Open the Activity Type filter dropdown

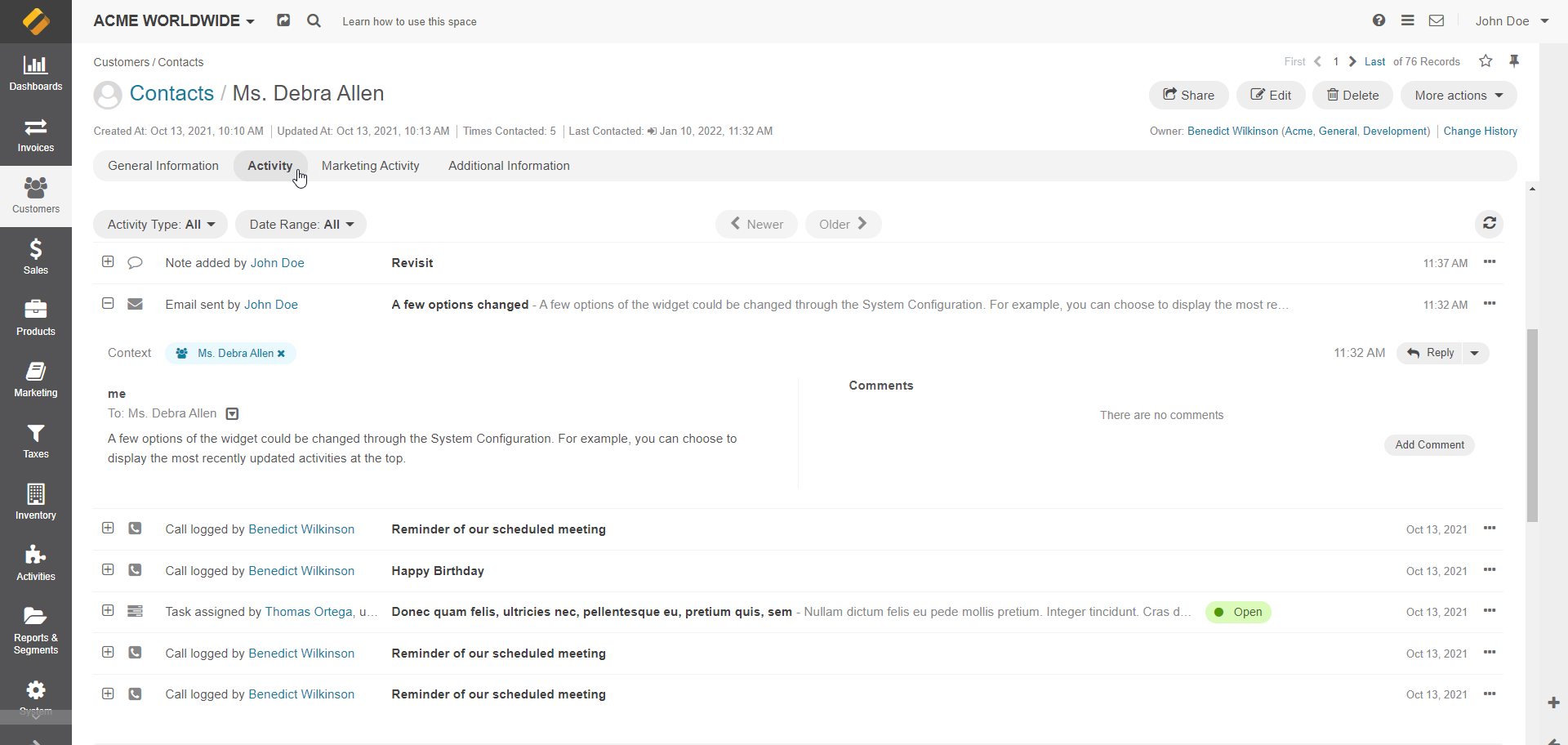(161, 225)
